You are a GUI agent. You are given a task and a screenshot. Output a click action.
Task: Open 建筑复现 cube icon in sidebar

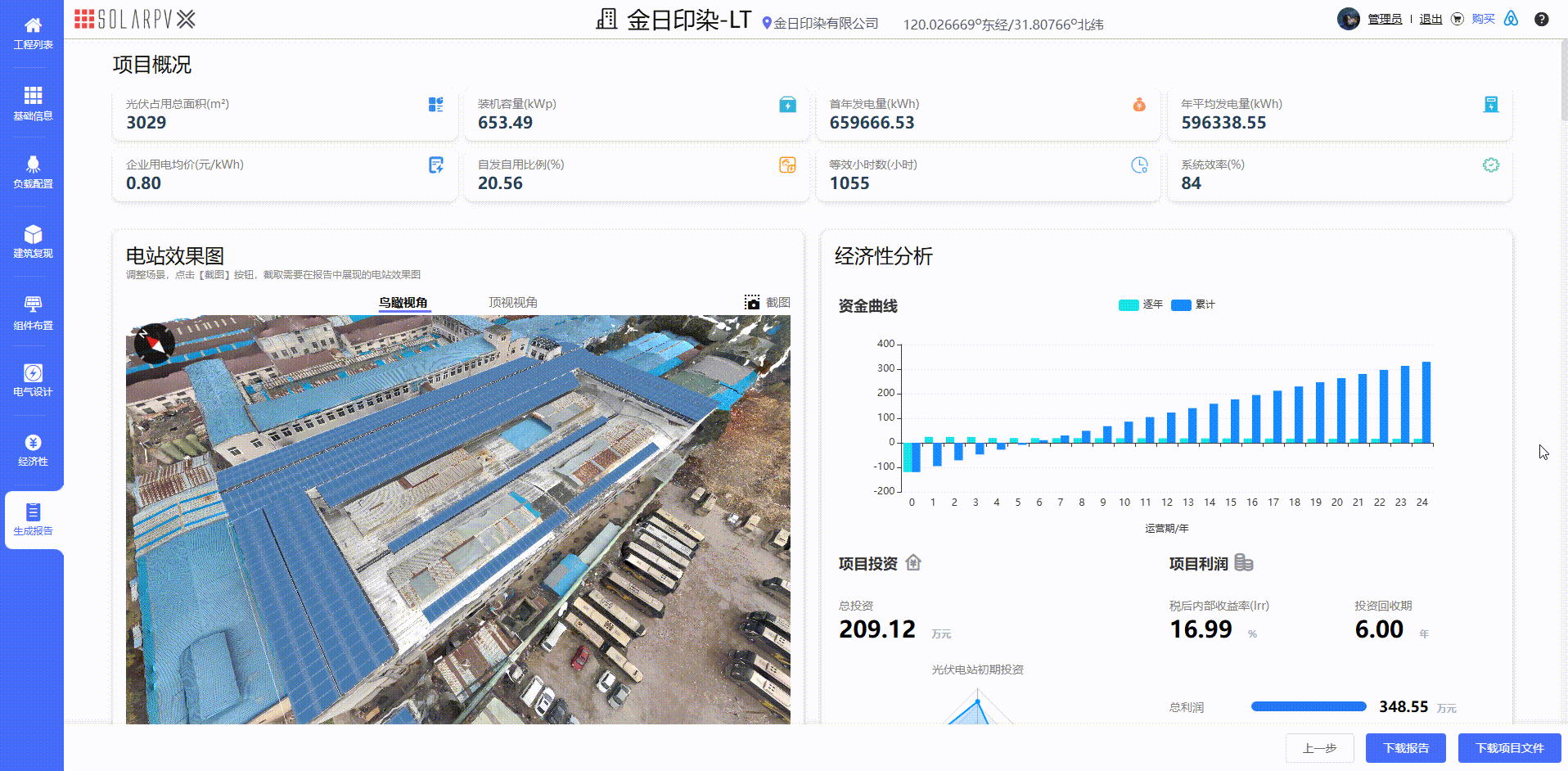coord(33,234)
